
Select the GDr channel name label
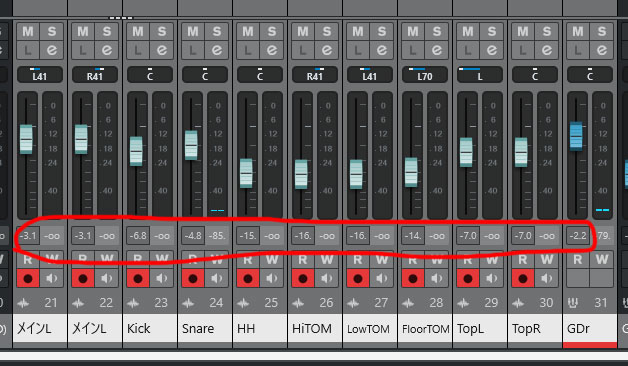(590, 328)
